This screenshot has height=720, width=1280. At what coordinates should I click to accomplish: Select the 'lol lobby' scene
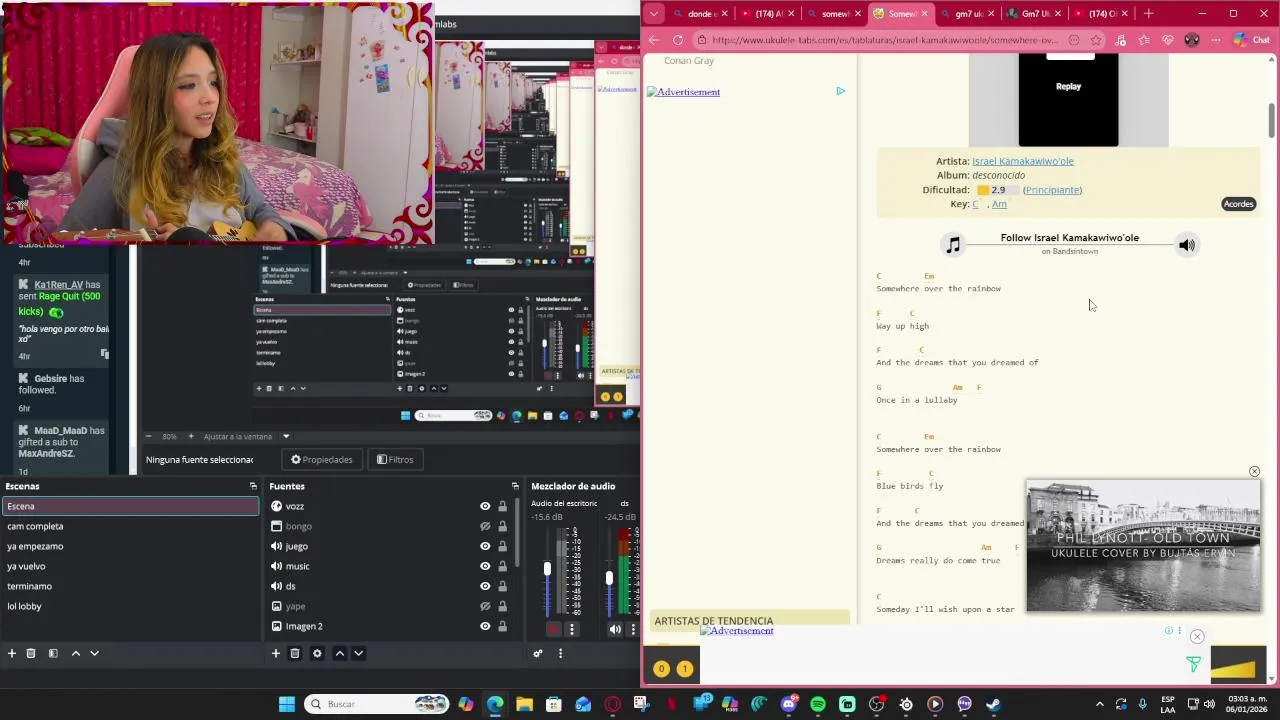point(130,606)
